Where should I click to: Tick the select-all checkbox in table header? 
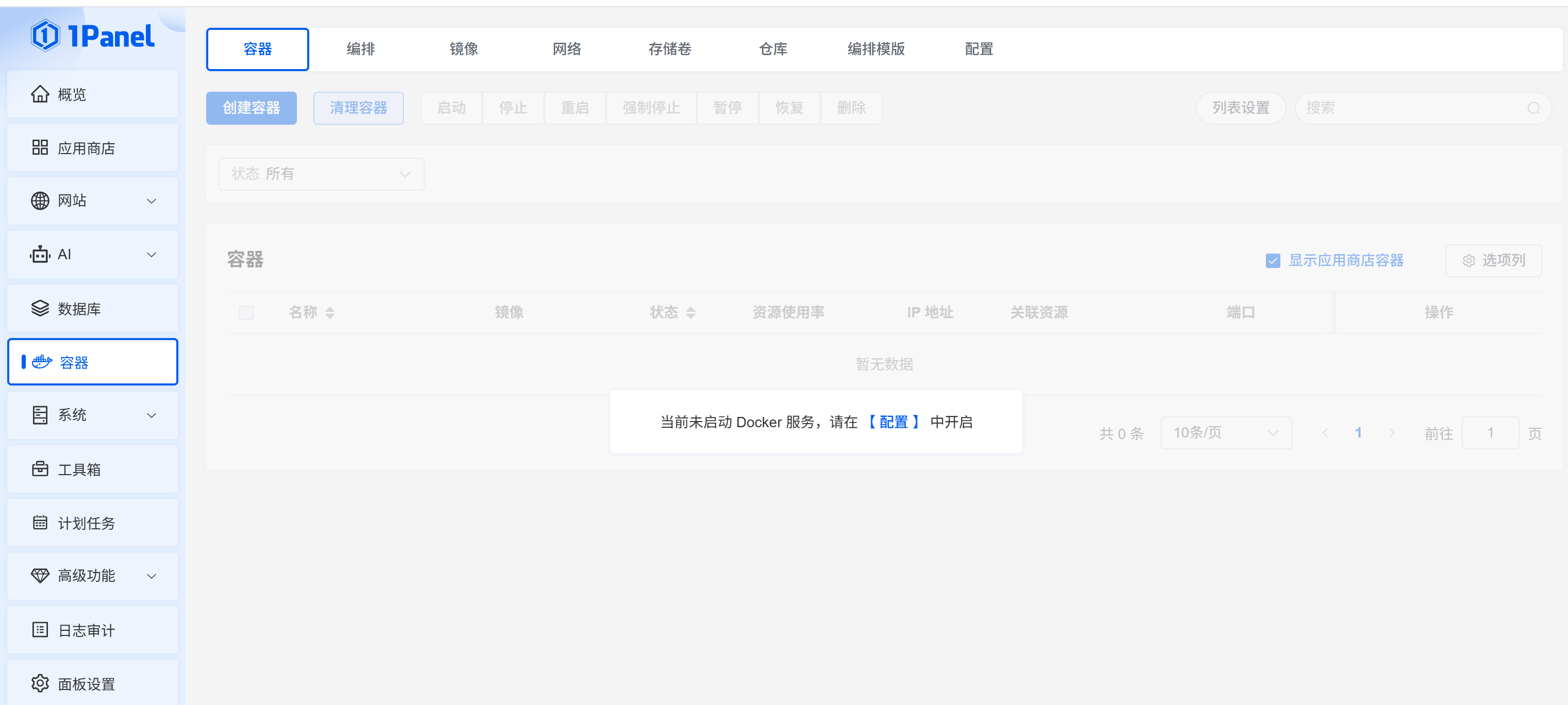point(246,313)
